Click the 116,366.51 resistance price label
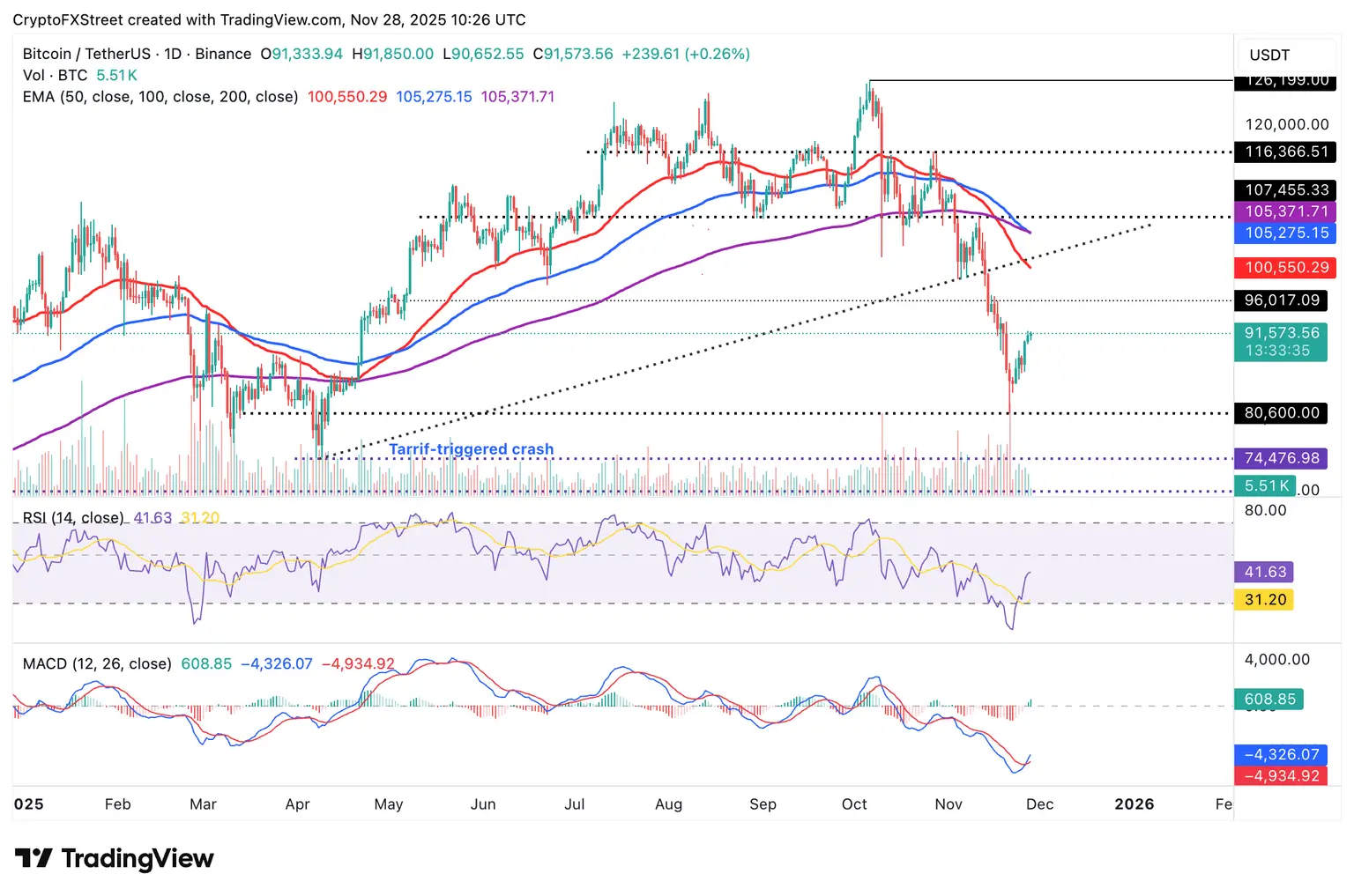The width and height of the screenshot is (1354, 896). pyautogui.click(x=1285, y=152)
